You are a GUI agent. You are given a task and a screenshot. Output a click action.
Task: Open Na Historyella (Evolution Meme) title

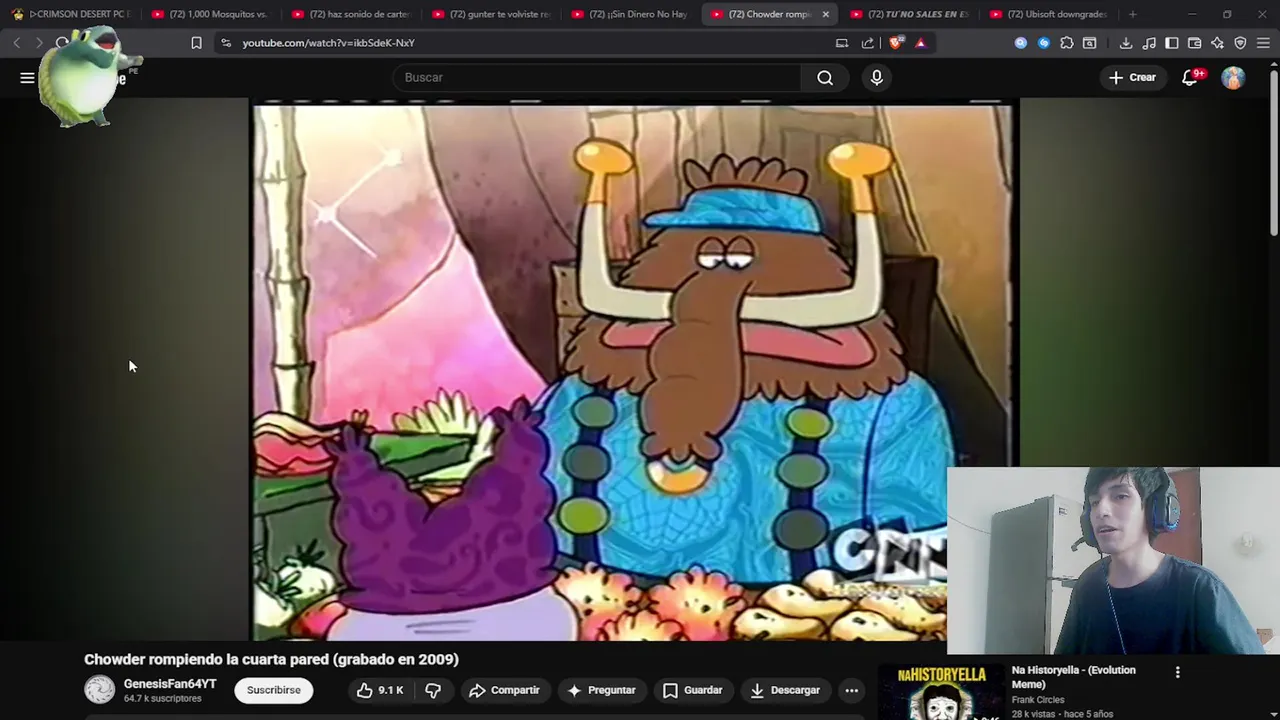(1074, 677)
